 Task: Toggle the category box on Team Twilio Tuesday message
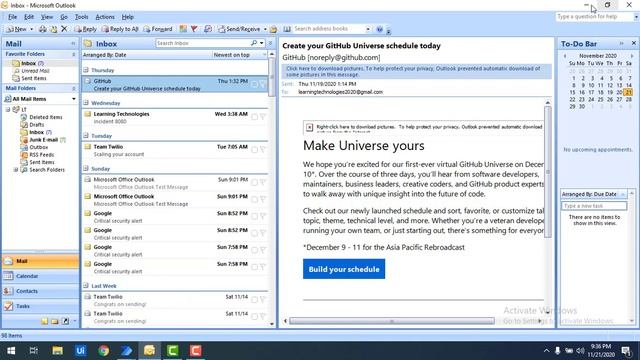[254, 150]
